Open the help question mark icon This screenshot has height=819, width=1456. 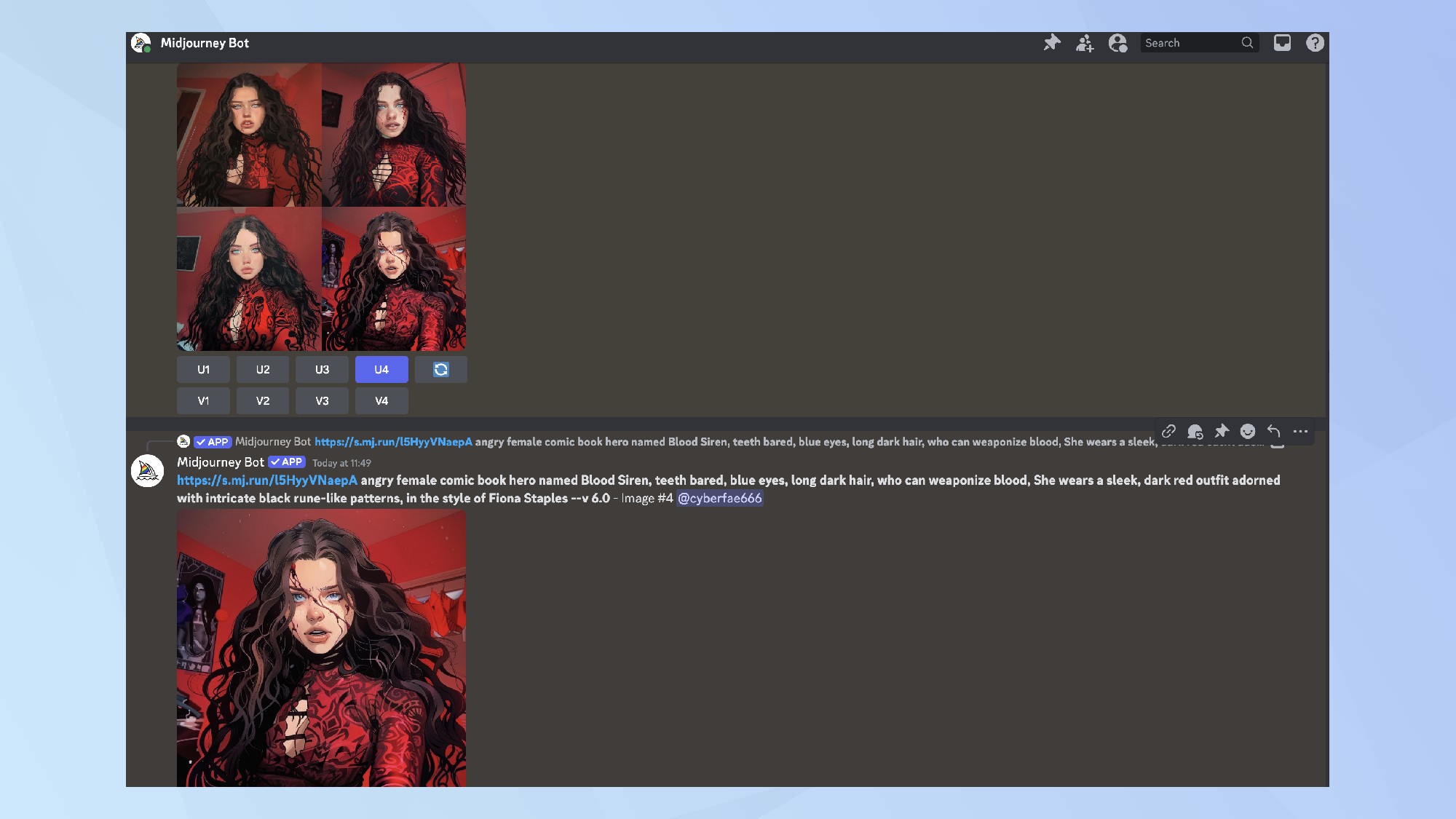click(1315, 43)
